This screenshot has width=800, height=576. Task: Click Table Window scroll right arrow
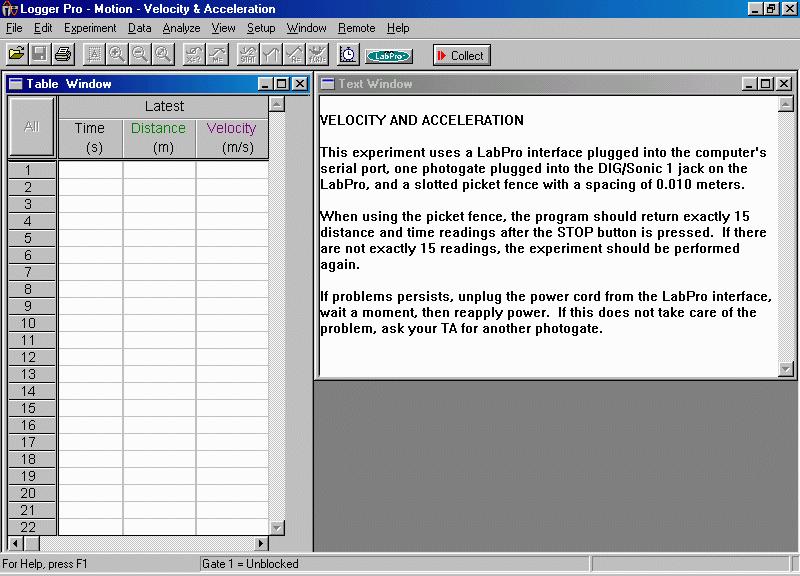tap(261, 543)
